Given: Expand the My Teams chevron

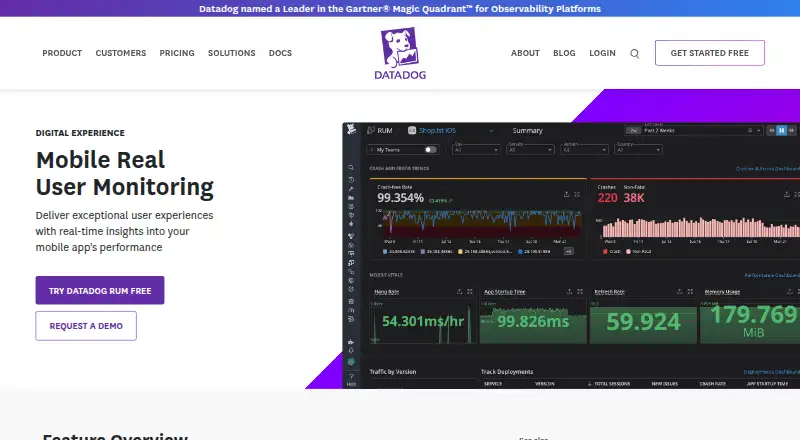Looking at the screenshot, I should click(371, 150).
